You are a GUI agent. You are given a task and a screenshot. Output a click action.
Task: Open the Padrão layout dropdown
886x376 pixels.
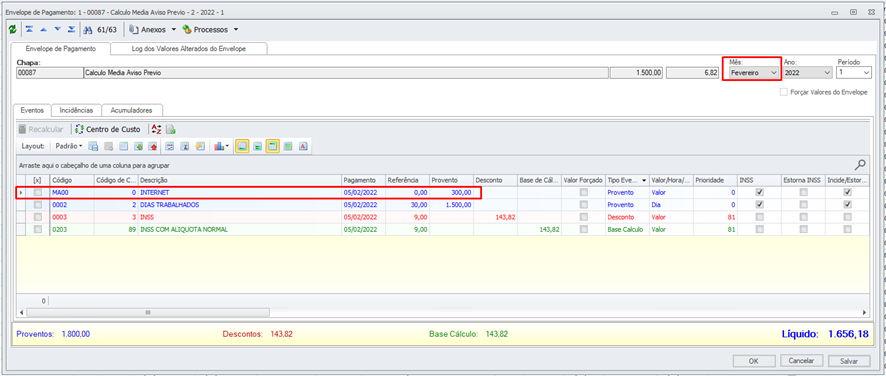[69, 146]
